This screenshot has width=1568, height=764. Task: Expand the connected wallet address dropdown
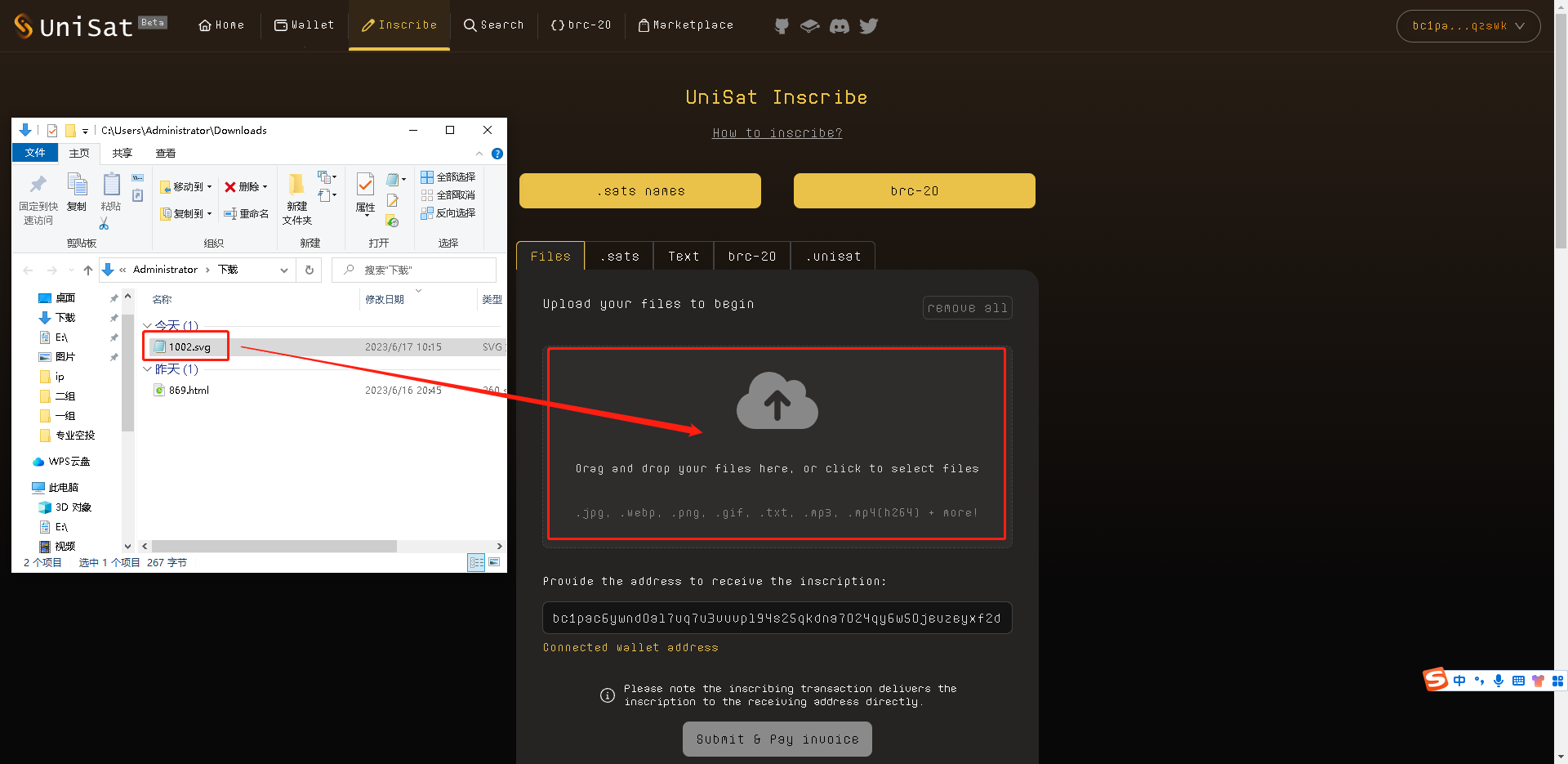(x=1468, y=26)
